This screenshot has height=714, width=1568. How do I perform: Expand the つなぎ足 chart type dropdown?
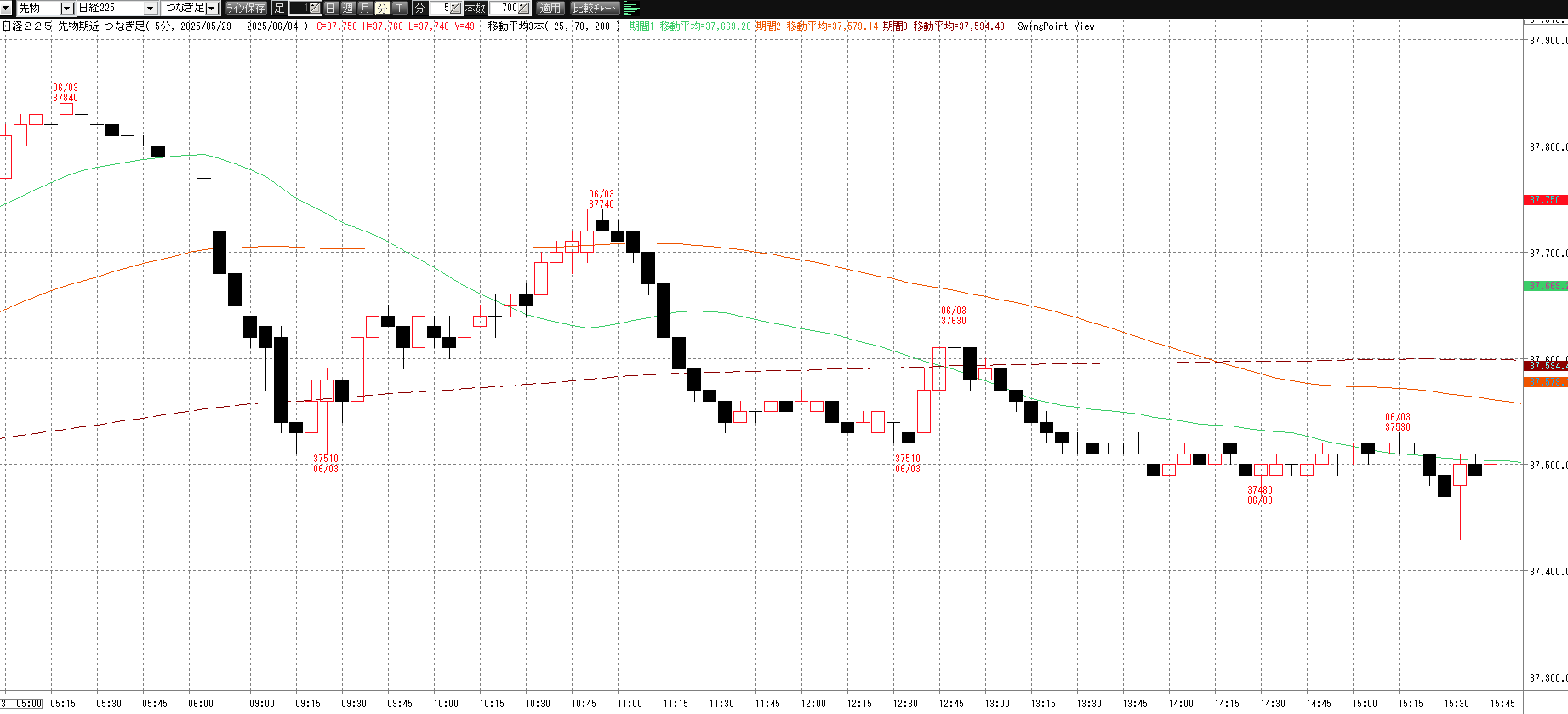coord(212,9)
